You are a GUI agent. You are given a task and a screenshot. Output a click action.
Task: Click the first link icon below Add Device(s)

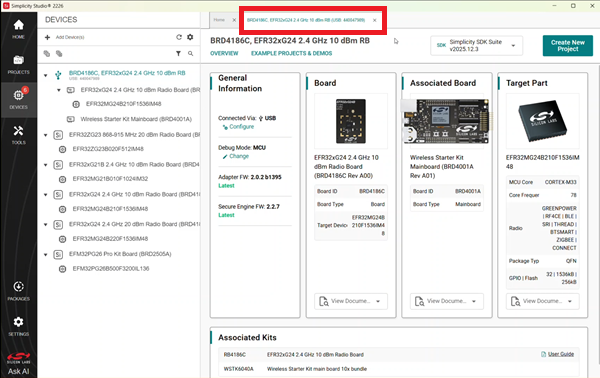[47, 54]
